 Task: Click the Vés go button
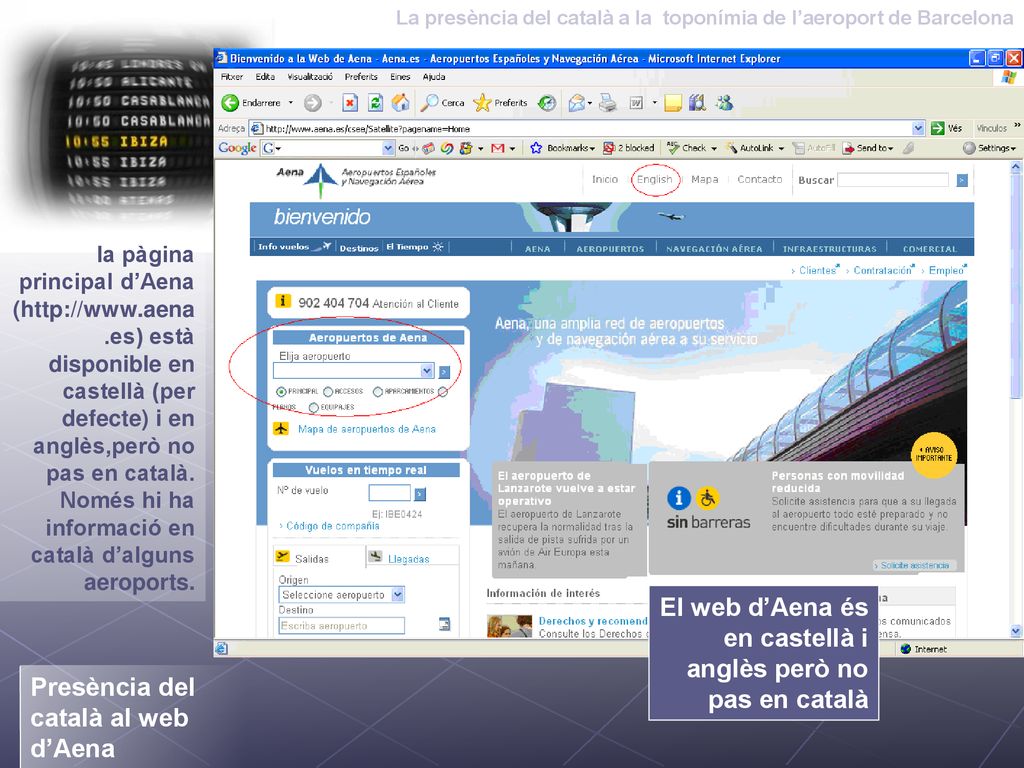946,128
